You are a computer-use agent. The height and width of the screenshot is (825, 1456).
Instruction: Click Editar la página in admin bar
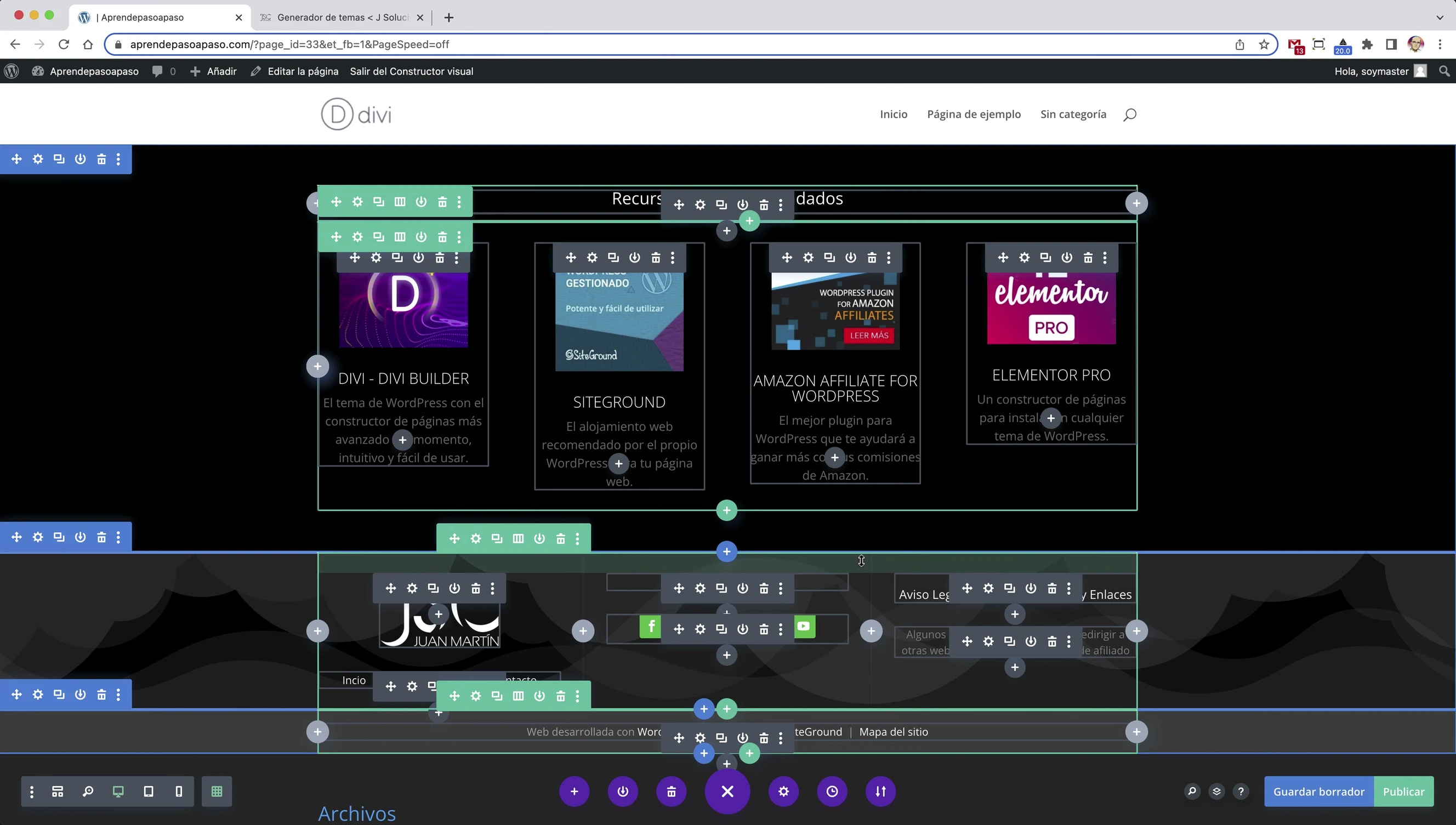294,71
